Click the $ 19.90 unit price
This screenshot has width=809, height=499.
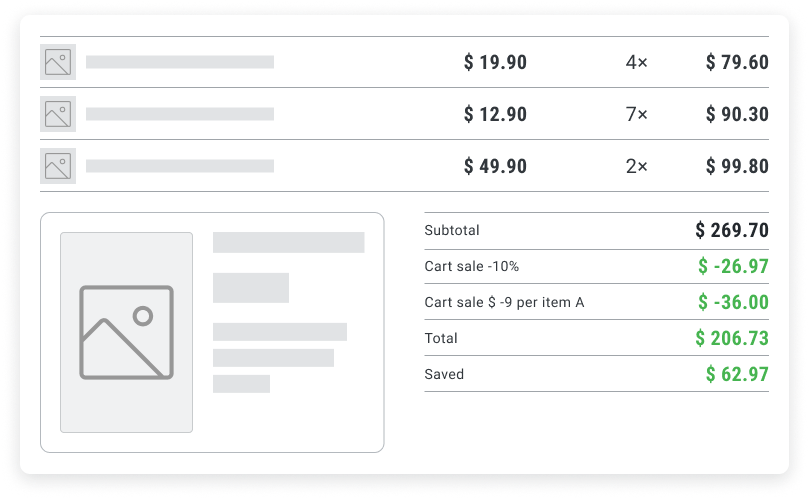pos(495,63)
